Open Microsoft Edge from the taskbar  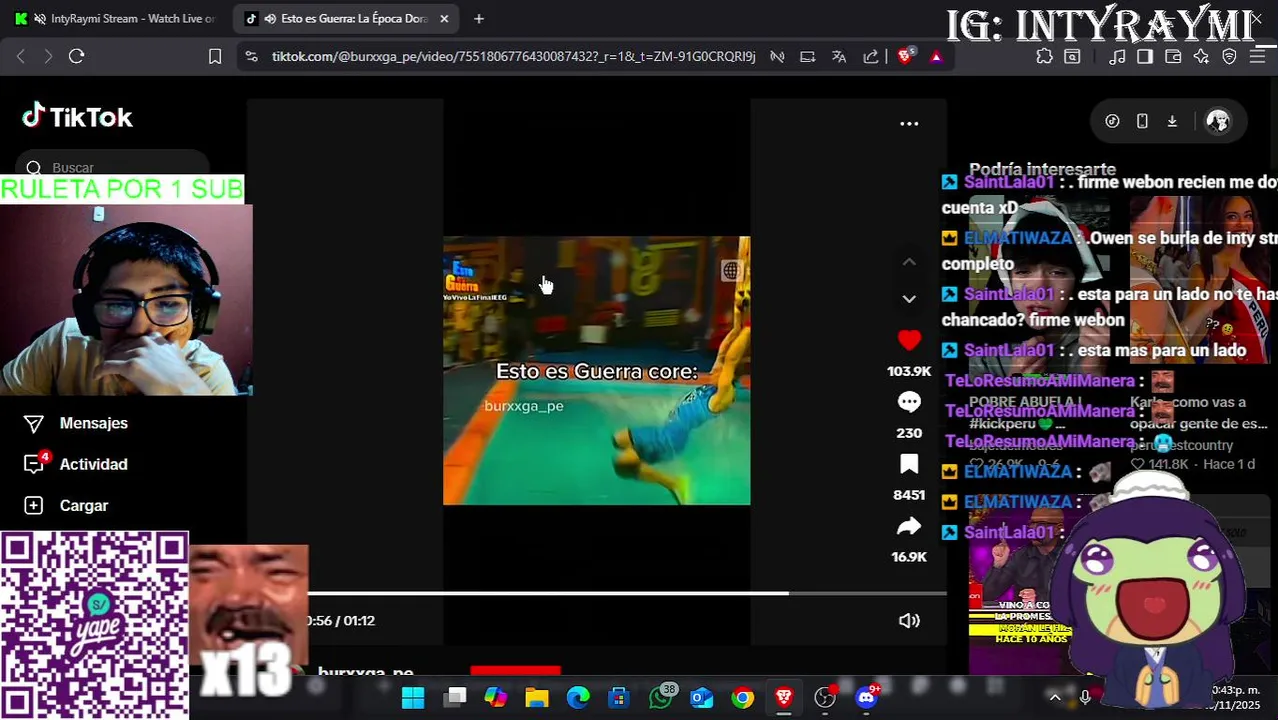pos(578,697)
